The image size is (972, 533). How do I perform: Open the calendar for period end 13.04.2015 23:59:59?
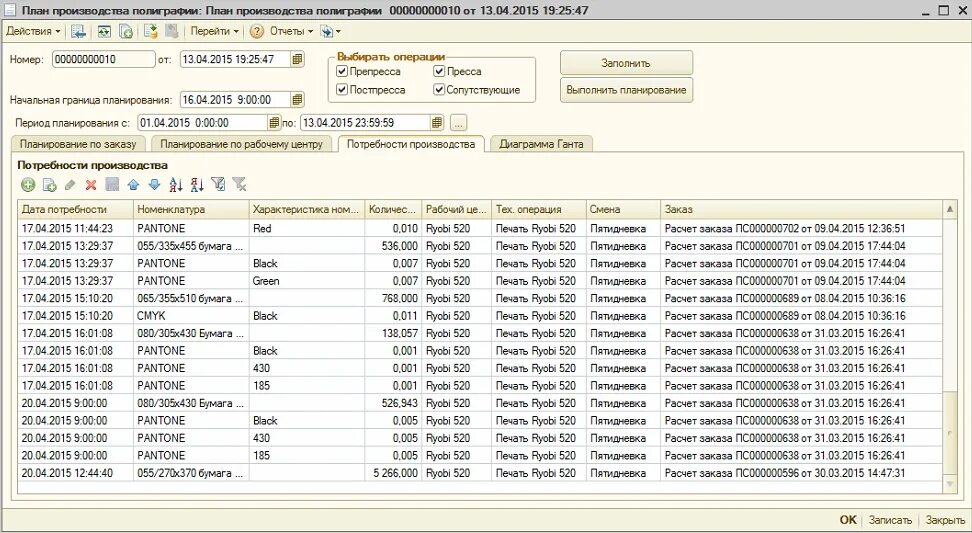click(438, 123)
